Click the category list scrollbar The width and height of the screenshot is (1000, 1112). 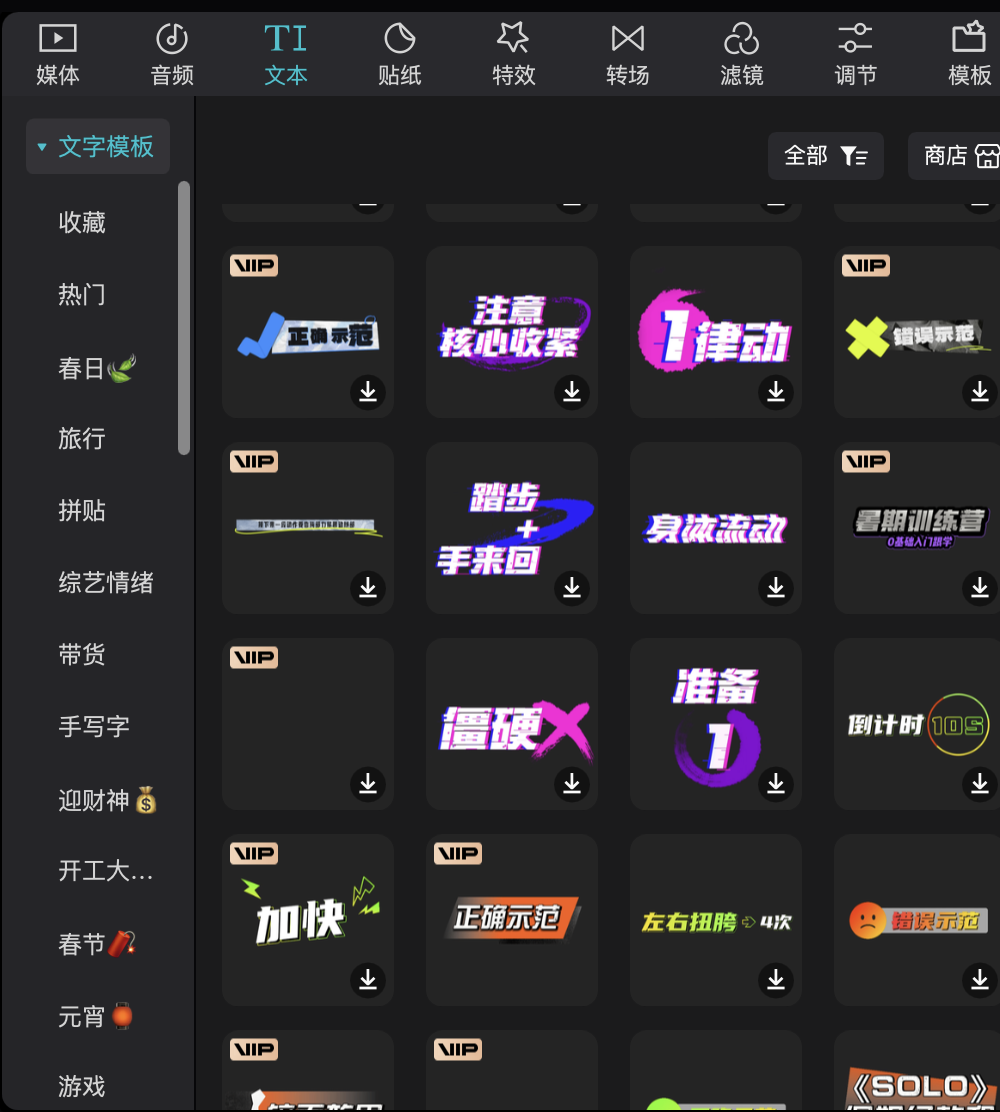coord(184,318)
